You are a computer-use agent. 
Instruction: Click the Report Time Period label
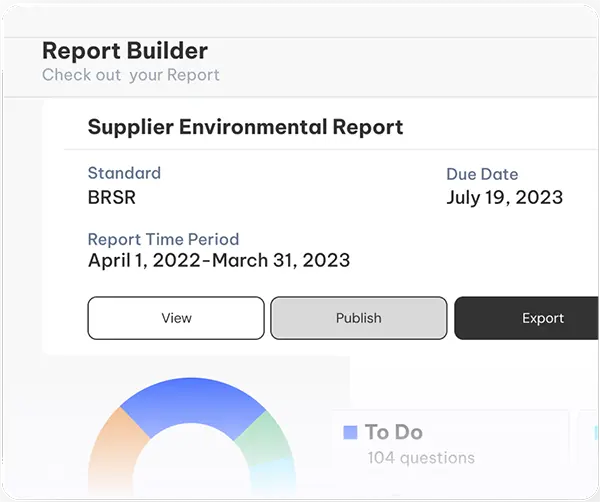click(163, 240)
